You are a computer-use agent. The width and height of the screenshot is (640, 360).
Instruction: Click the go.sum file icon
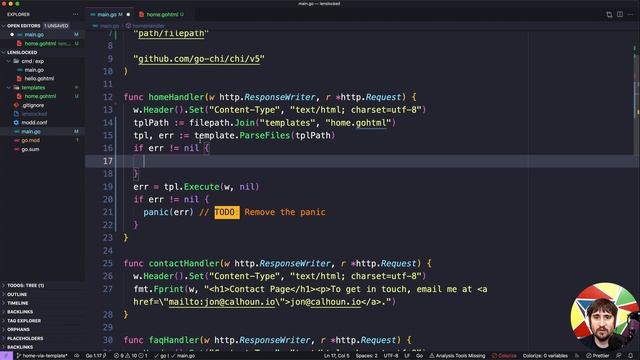point(16,149)
